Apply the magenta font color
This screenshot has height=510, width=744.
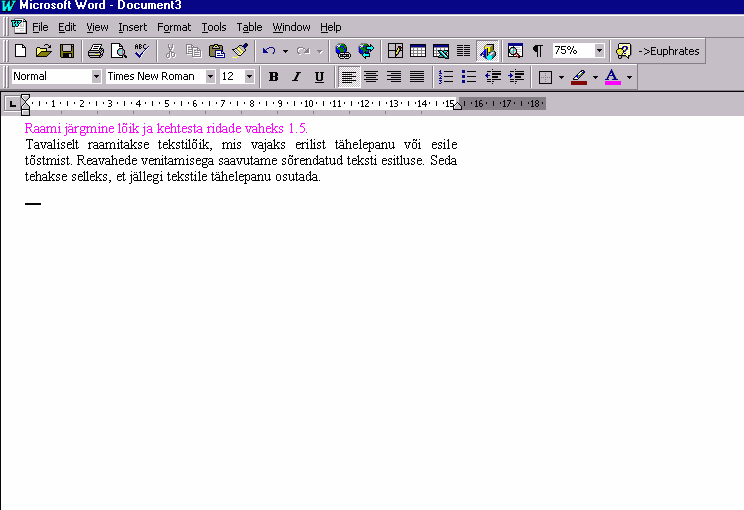[x=612, y=77]
